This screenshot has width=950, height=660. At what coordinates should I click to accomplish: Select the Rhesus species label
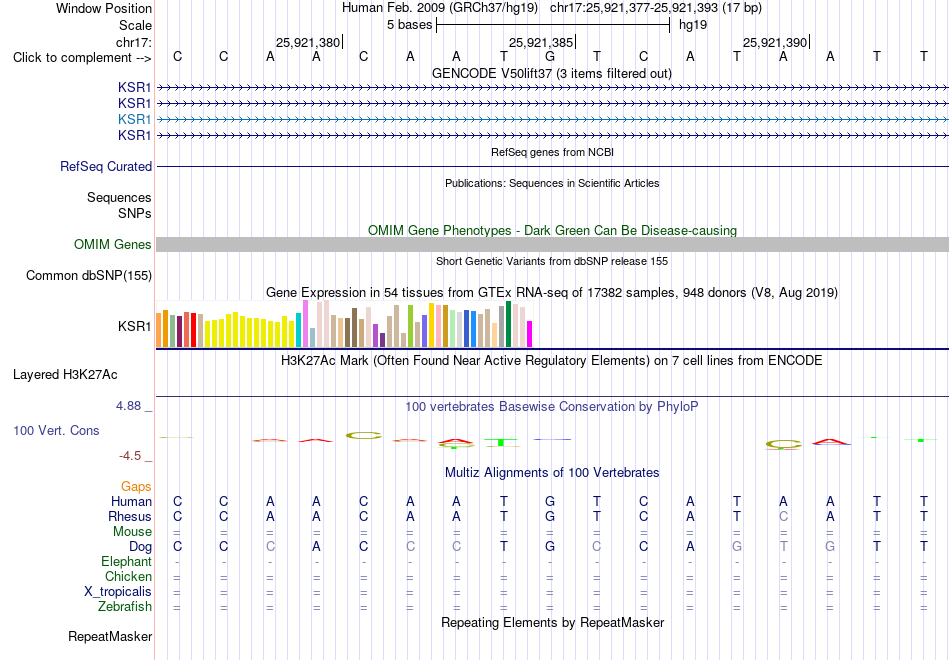point(130,516)
